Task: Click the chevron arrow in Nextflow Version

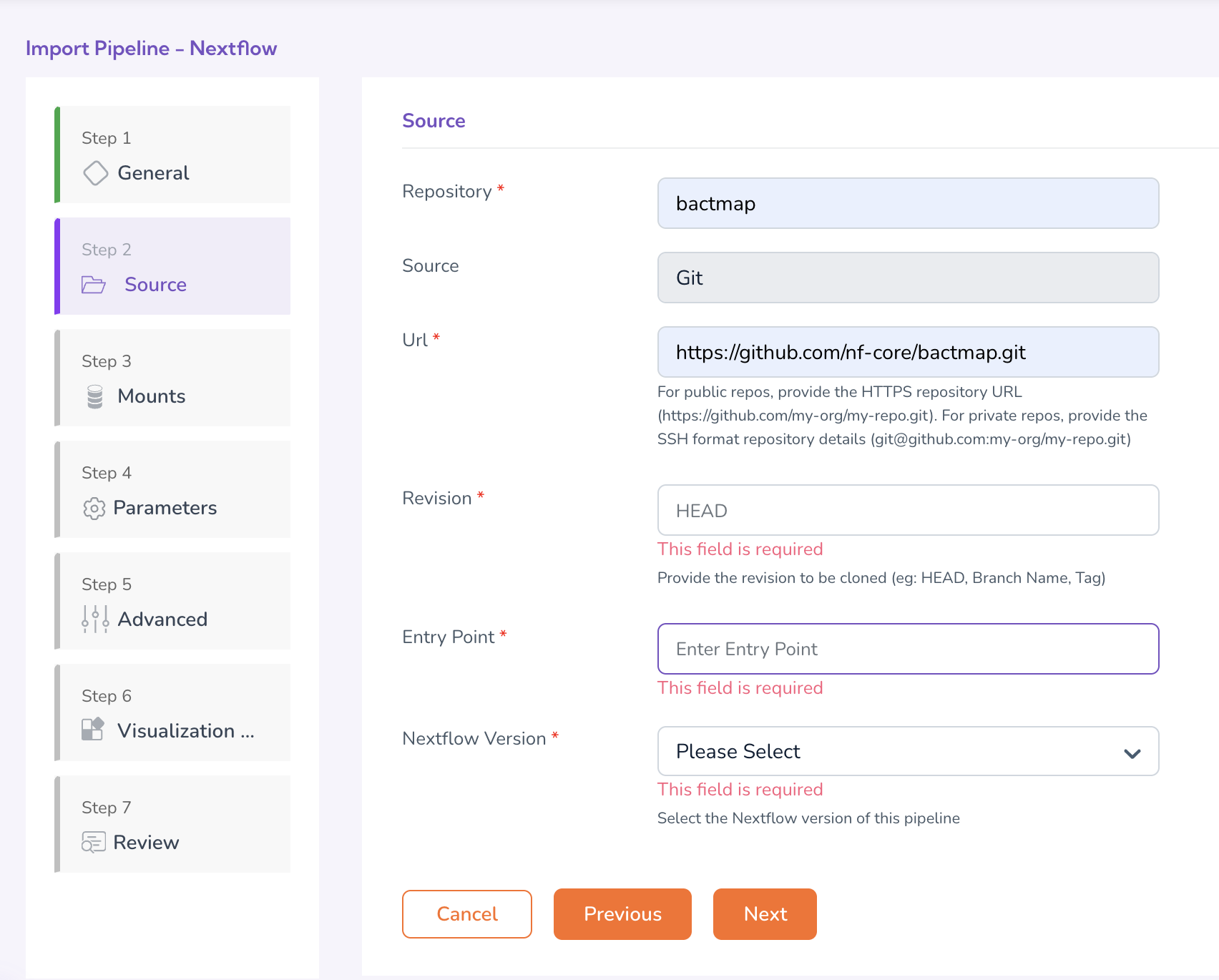Action: tap(1132, 753)
